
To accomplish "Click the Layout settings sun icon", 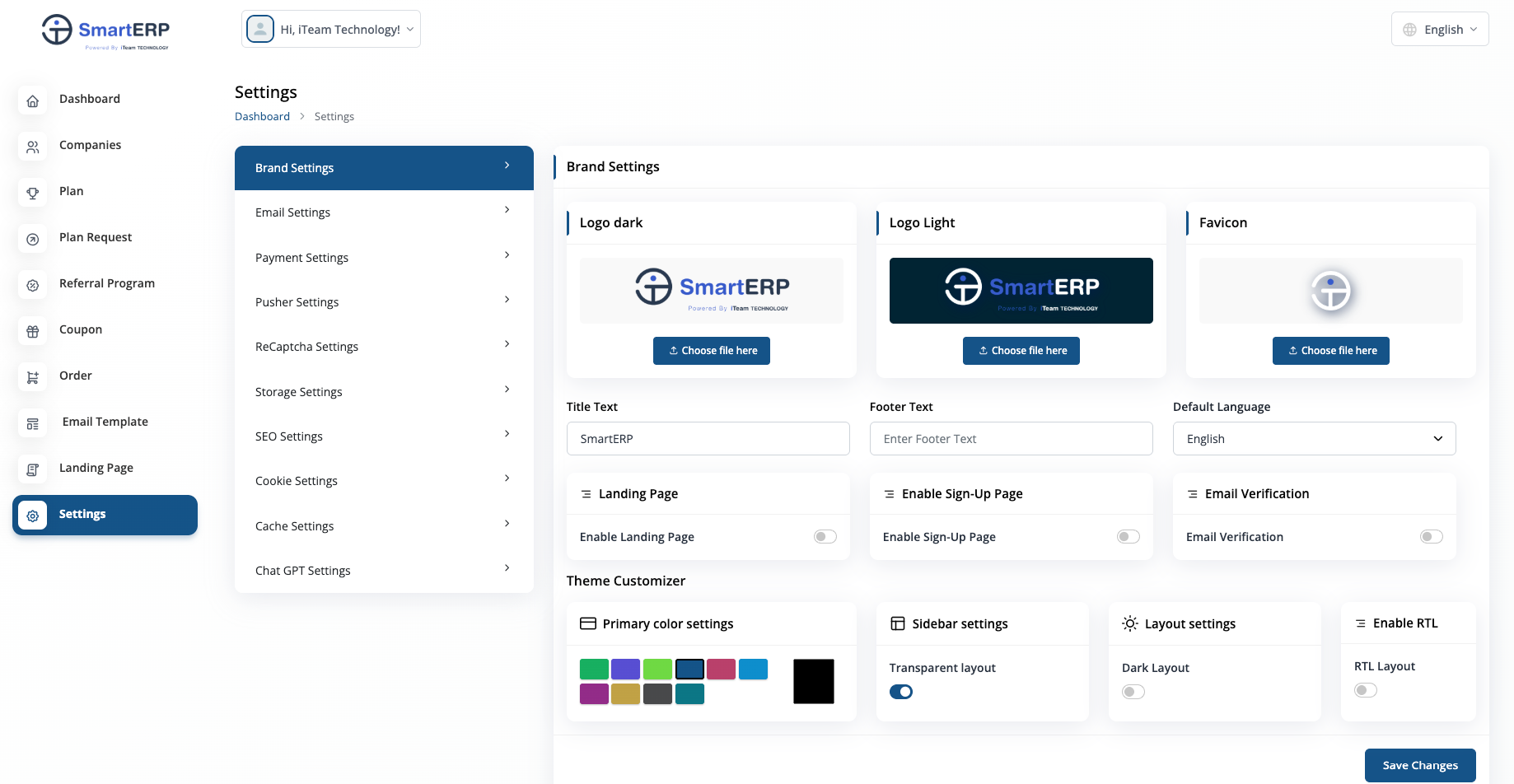I will [1130, 623].
